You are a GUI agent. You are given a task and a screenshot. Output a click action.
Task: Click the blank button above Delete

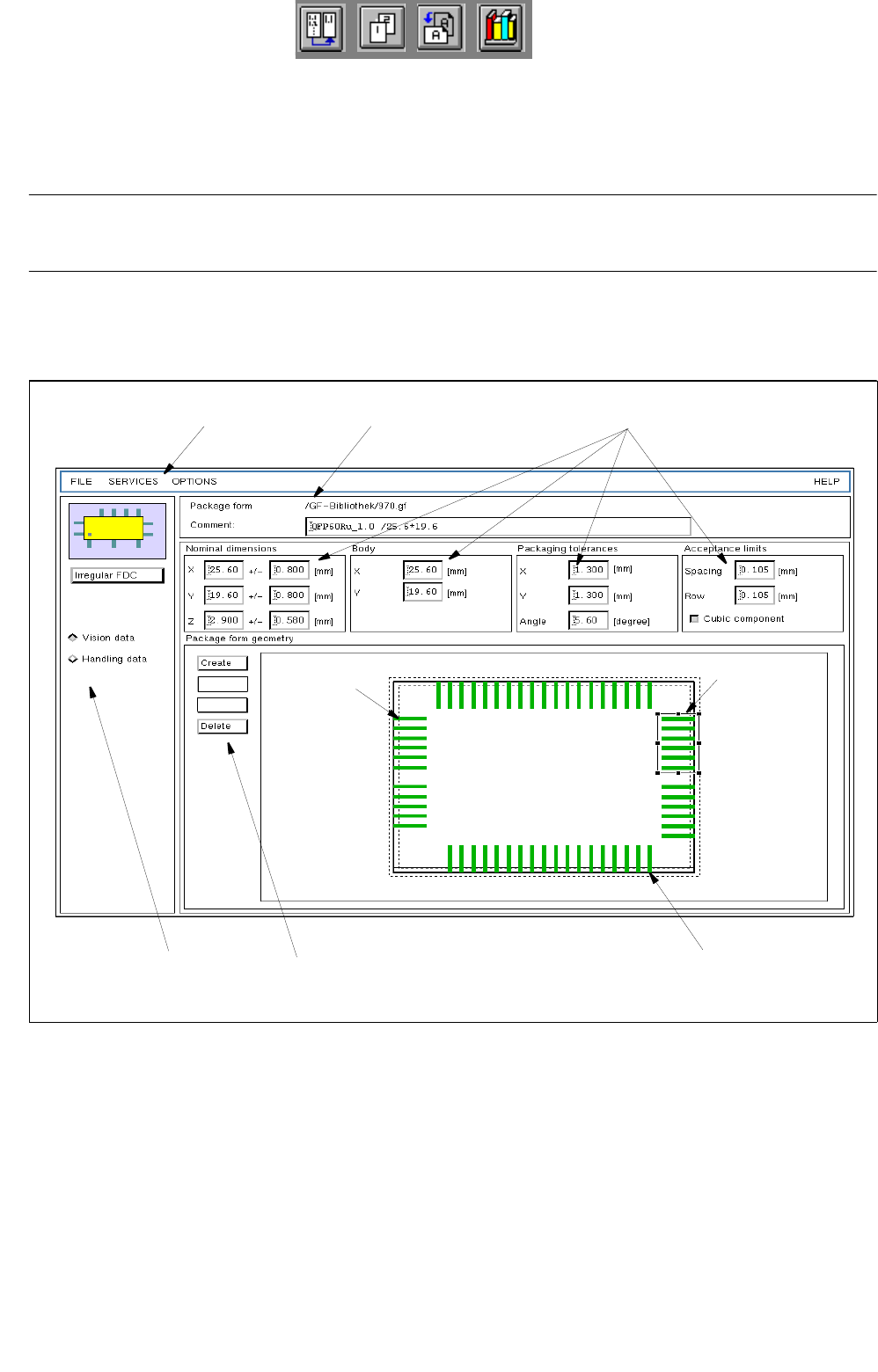click(223, 705)
